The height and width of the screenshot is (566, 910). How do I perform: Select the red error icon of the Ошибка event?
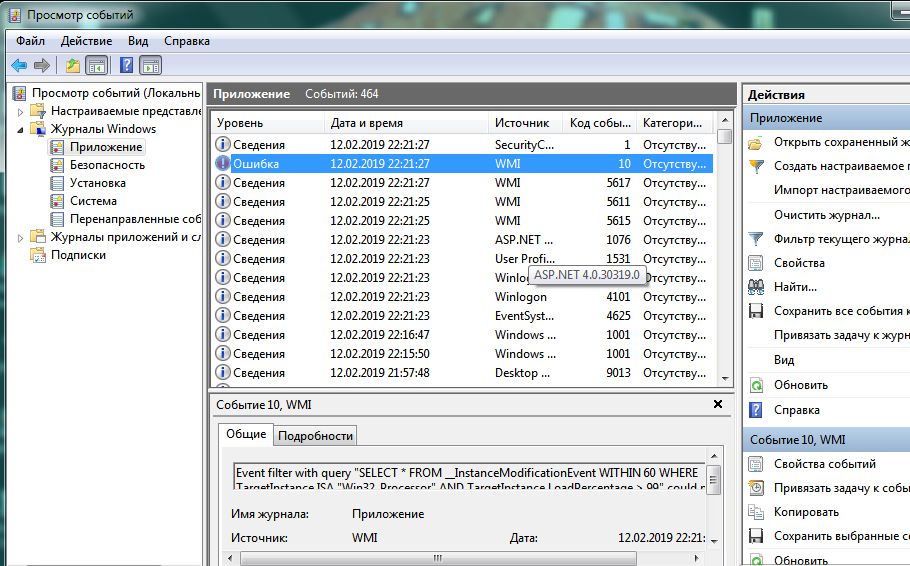(223, 164)
